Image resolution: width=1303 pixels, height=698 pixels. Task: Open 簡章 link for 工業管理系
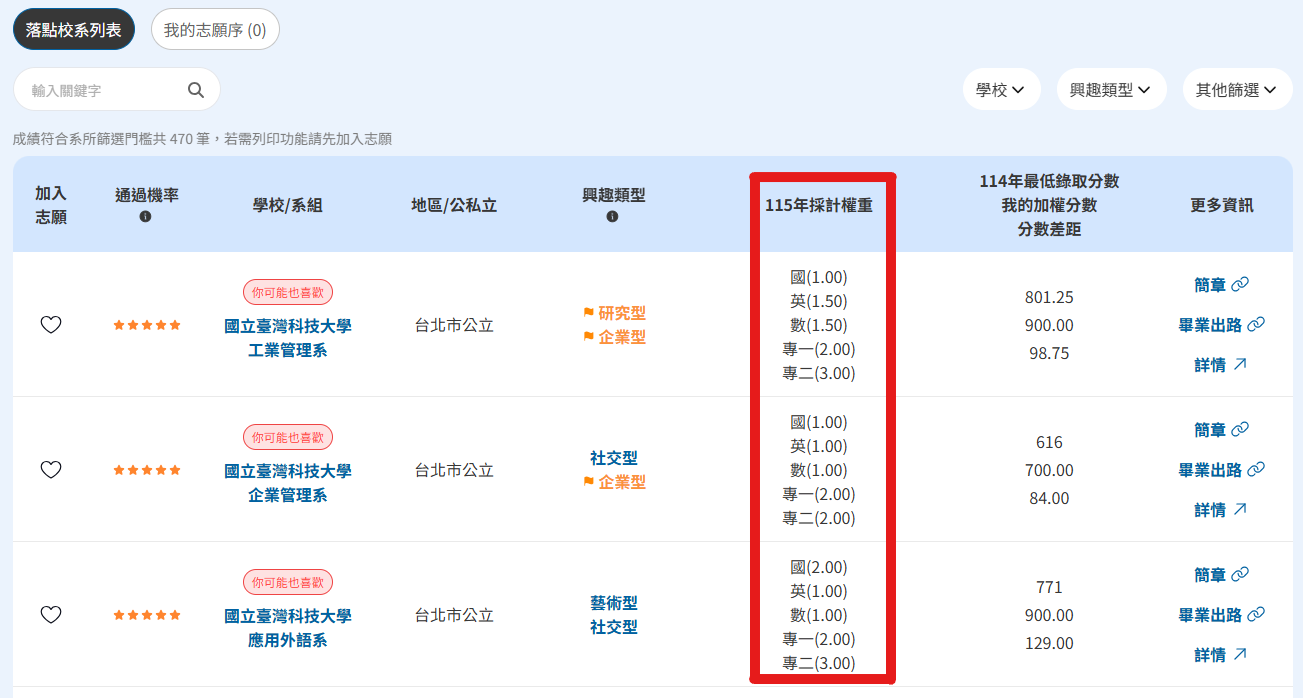[x=1221, y=285]
